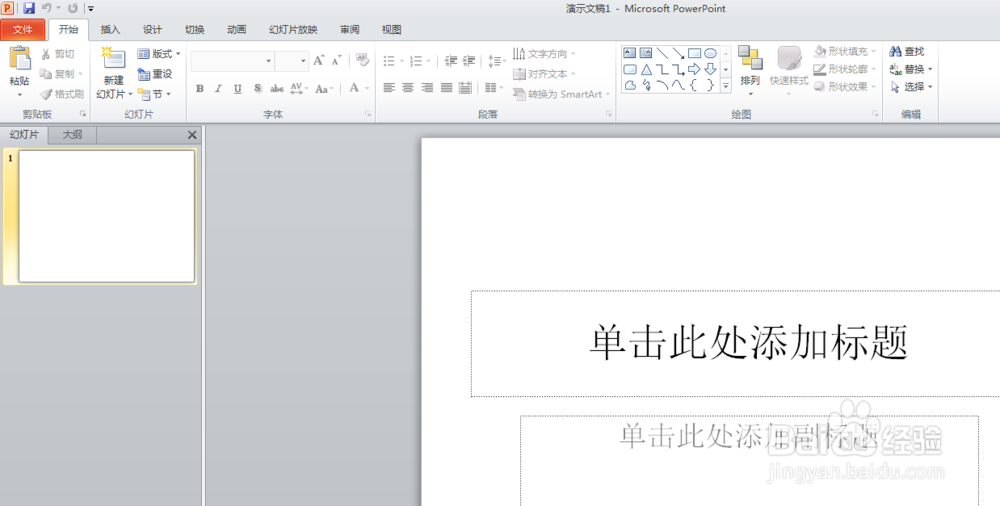Viewport: 1000px width, 506px height.
Task: Pick the straight line shape
Action: (x=662, y=53)
